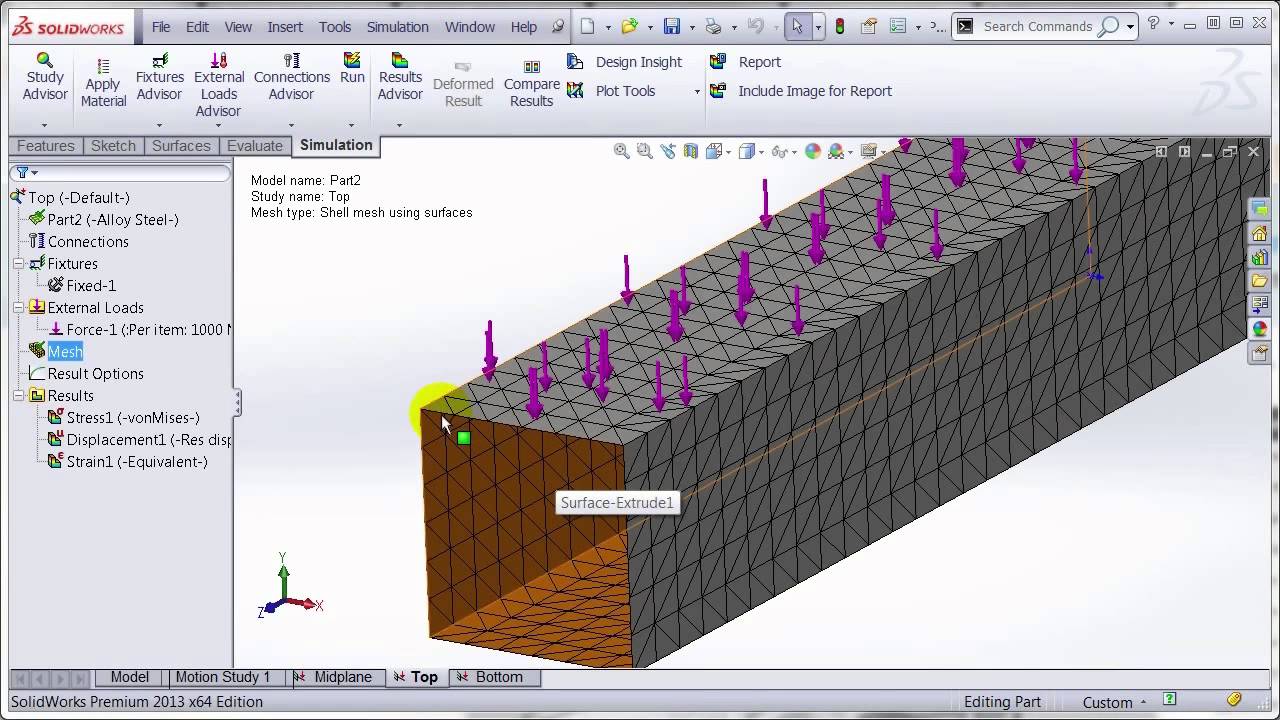The image size is (1280, 720).
Task: Click the View Settings icon
Action: (x=869, y=151)
